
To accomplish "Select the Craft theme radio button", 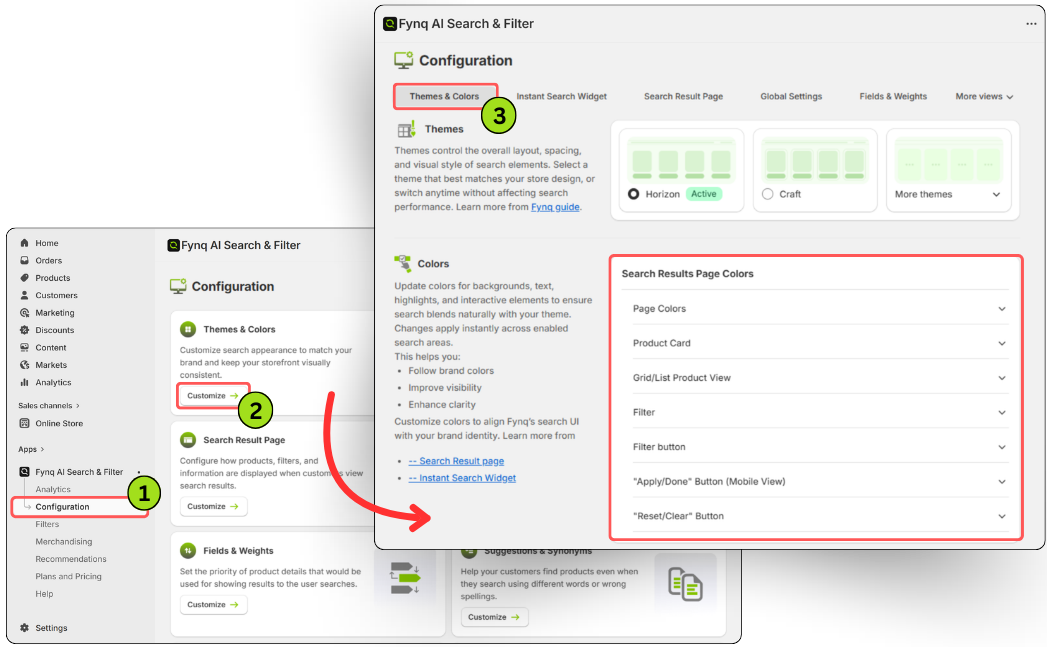I will 768,194.
